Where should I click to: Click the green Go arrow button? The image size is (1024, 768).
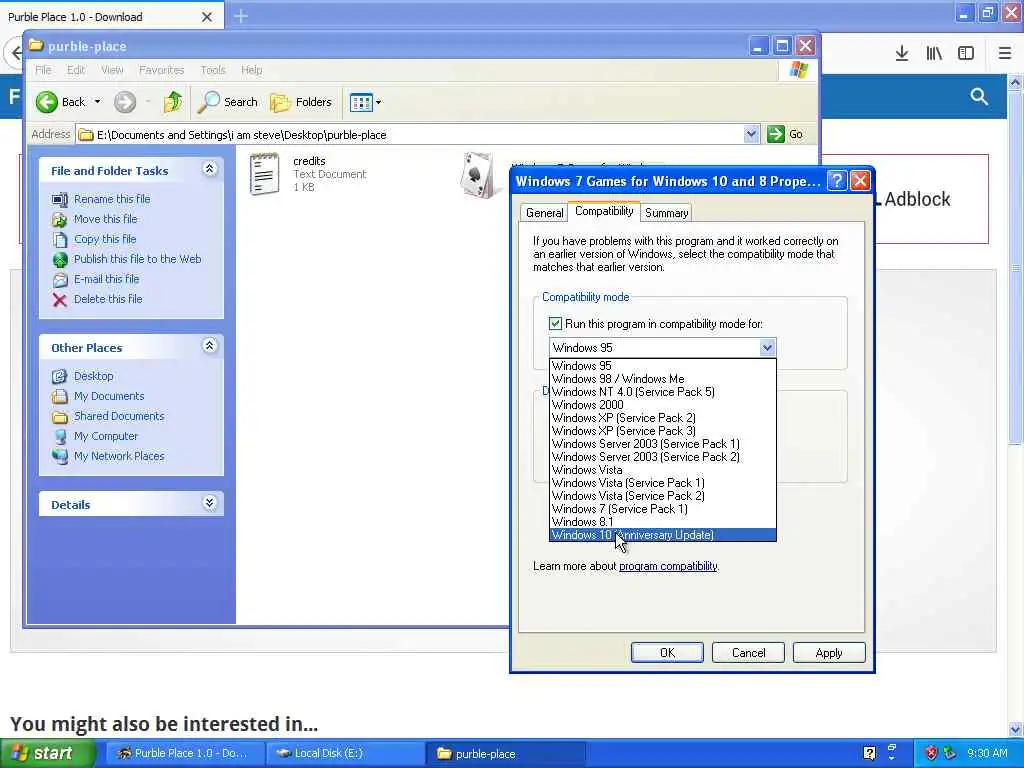point(775,134)
